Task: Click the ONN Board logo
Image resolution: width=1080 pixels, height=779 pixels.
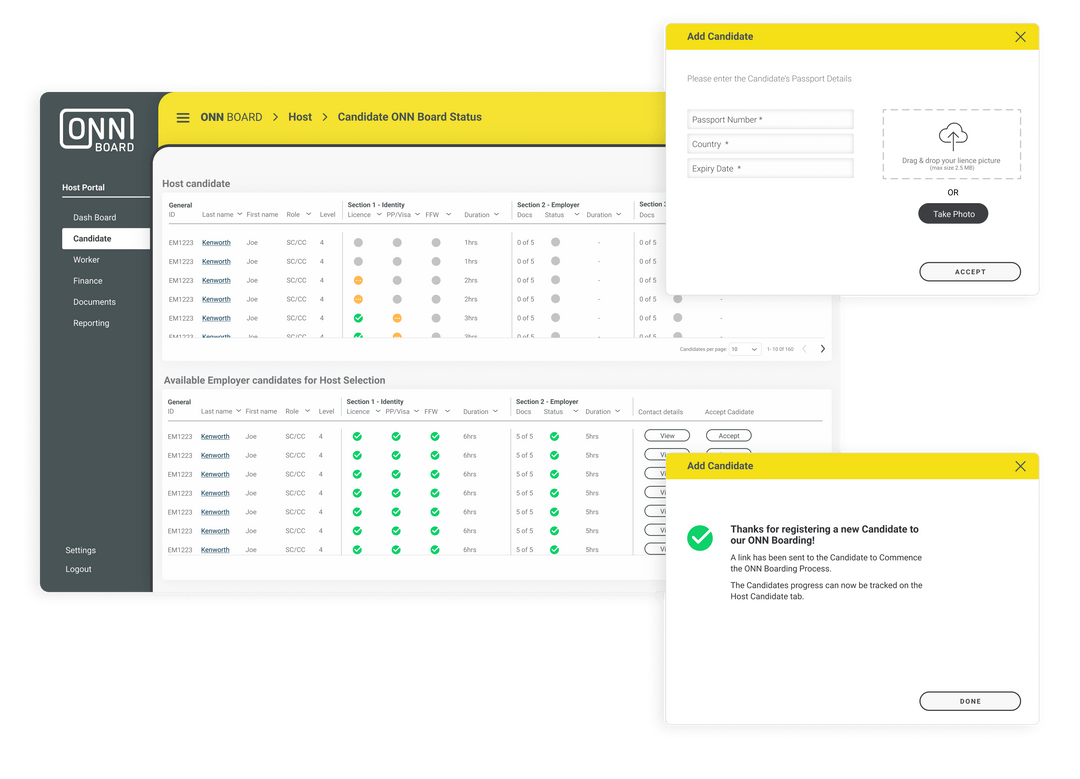Action: [97, 130]
